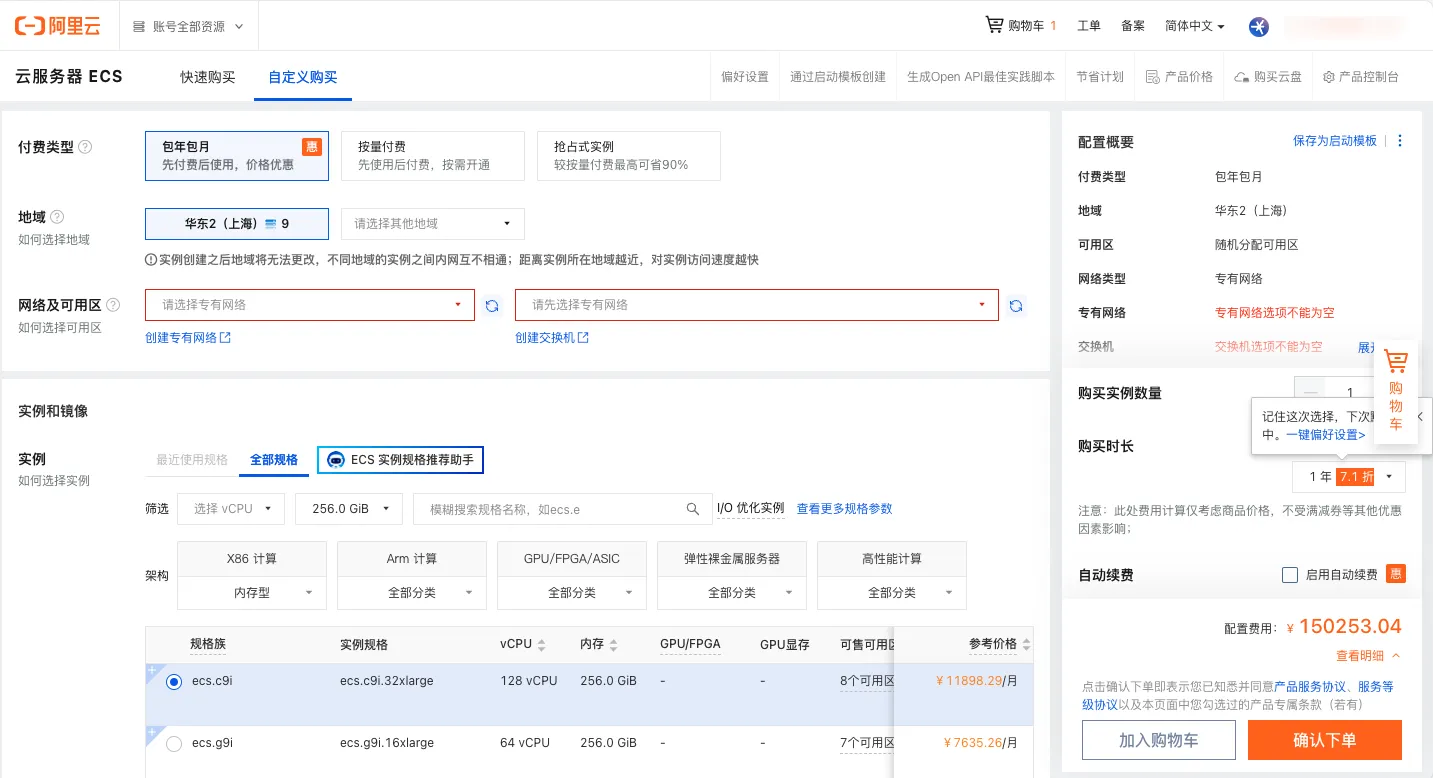
Task: Click 创建交换机 link
Action: (552, 338)
